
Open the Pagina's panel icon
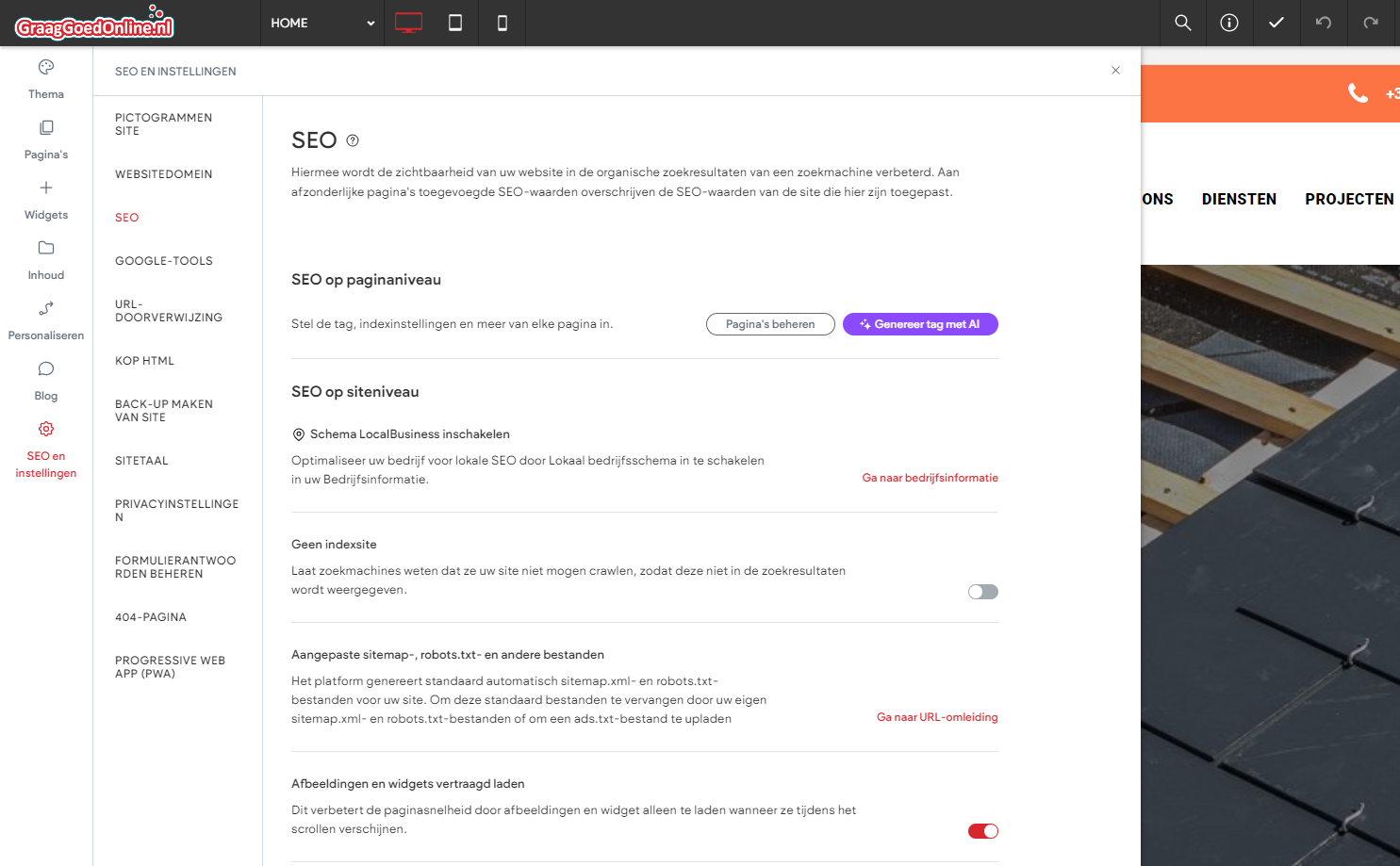tap(46, 127)
